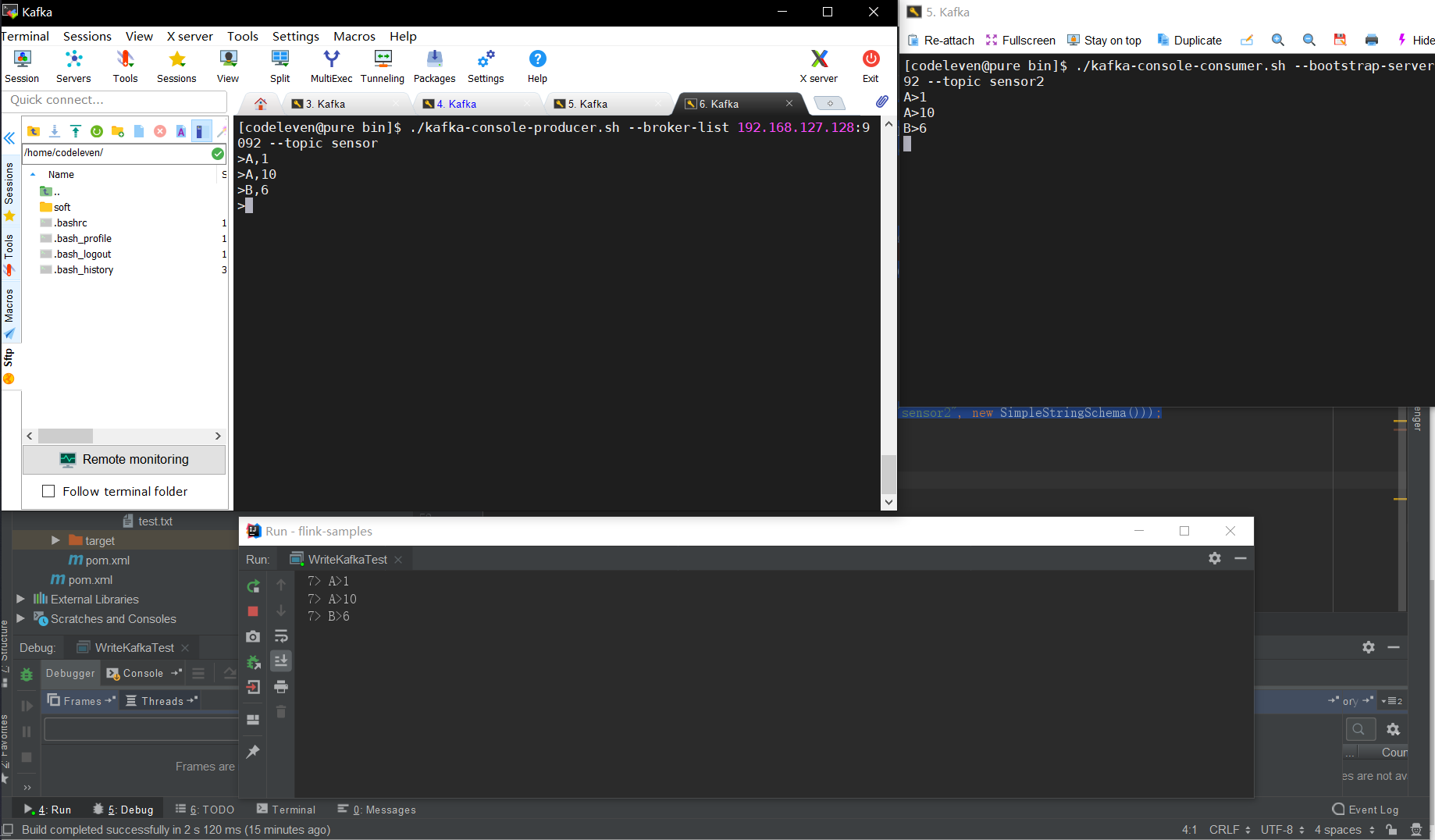Click the paperclip attach icon
The width and height of the screenshot is (1435, 840).
[881, 101]
